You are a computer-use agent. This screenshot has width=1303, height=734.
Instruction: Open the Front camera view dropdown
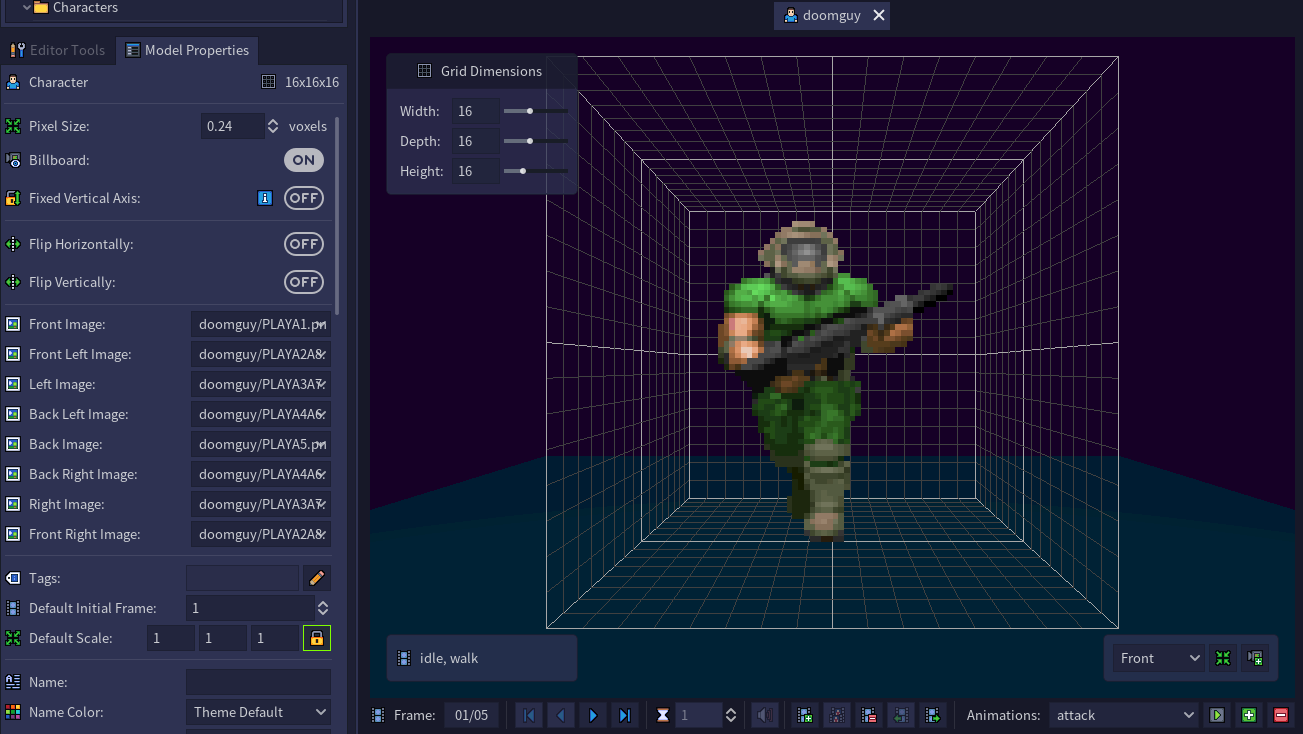[1158, 658]
